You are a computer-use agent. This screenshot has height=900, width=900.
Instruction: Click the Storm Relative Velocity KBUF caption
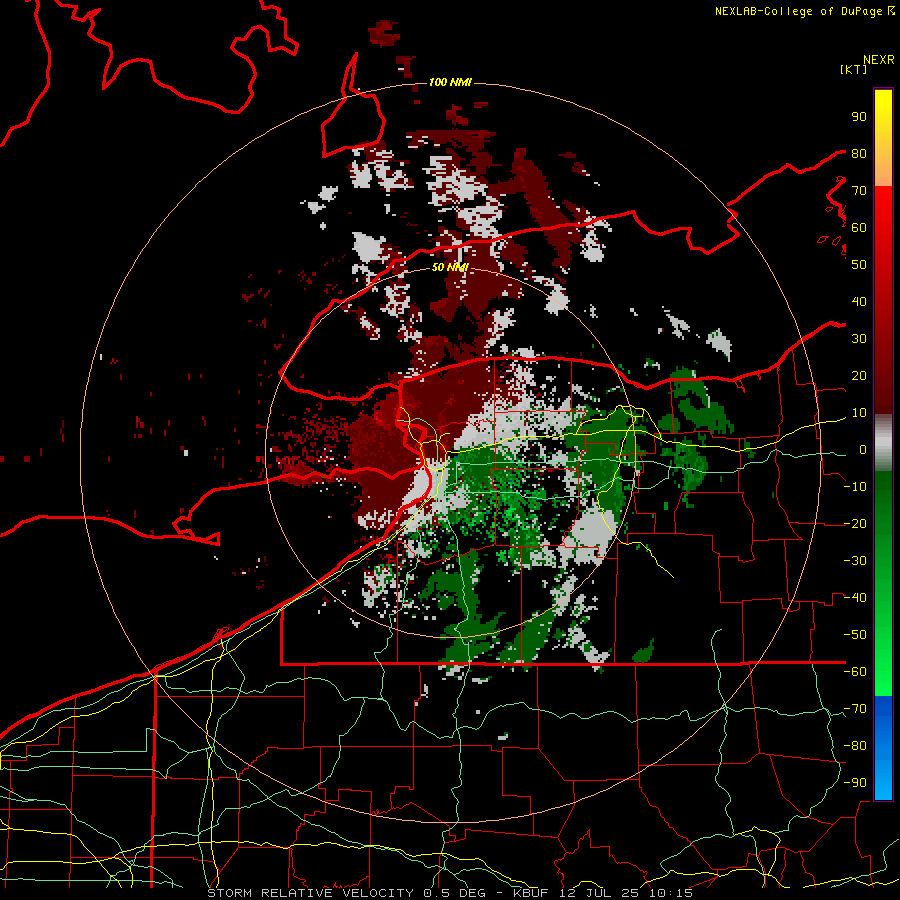pos(450,893)
